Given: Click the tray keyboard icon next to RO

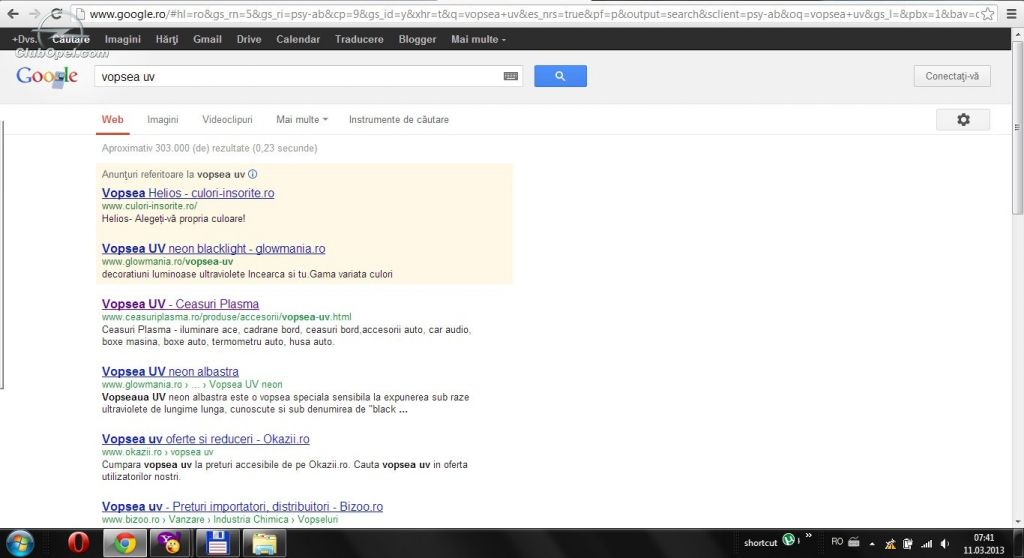Looking at the screenshot, I should click(x=854, y=542).
